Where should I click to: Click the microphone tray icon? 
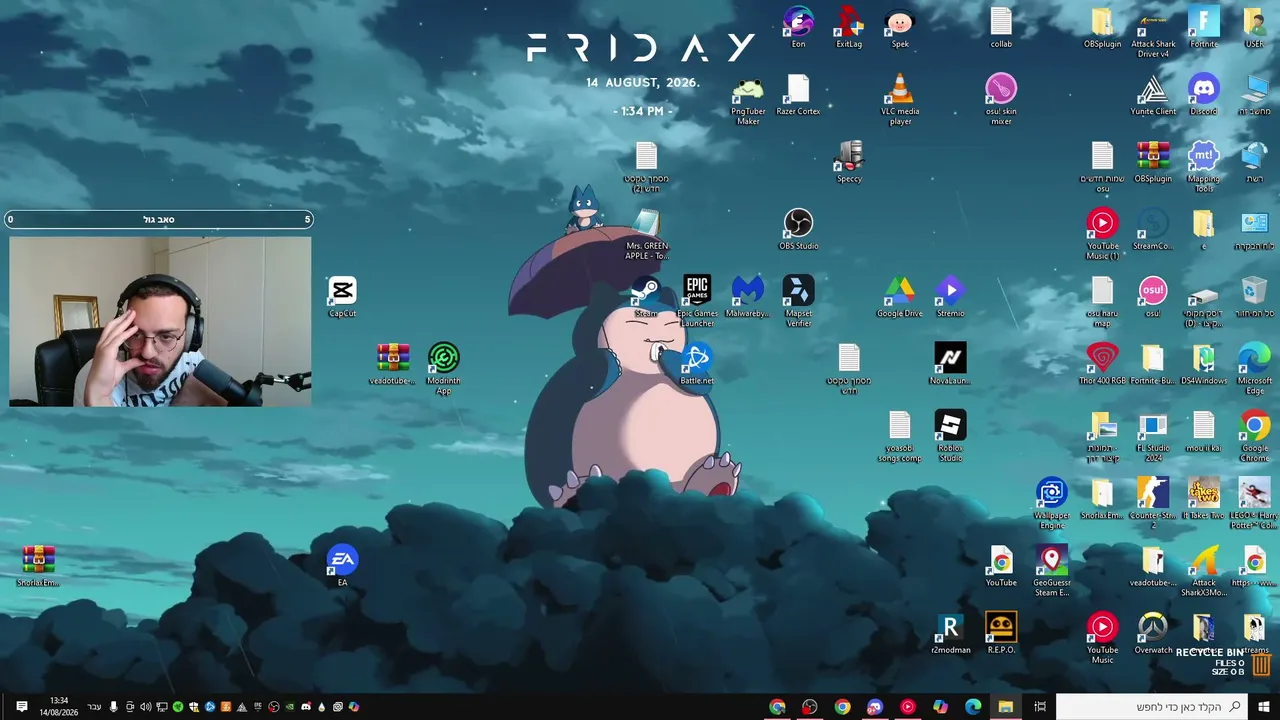point(113,707)
